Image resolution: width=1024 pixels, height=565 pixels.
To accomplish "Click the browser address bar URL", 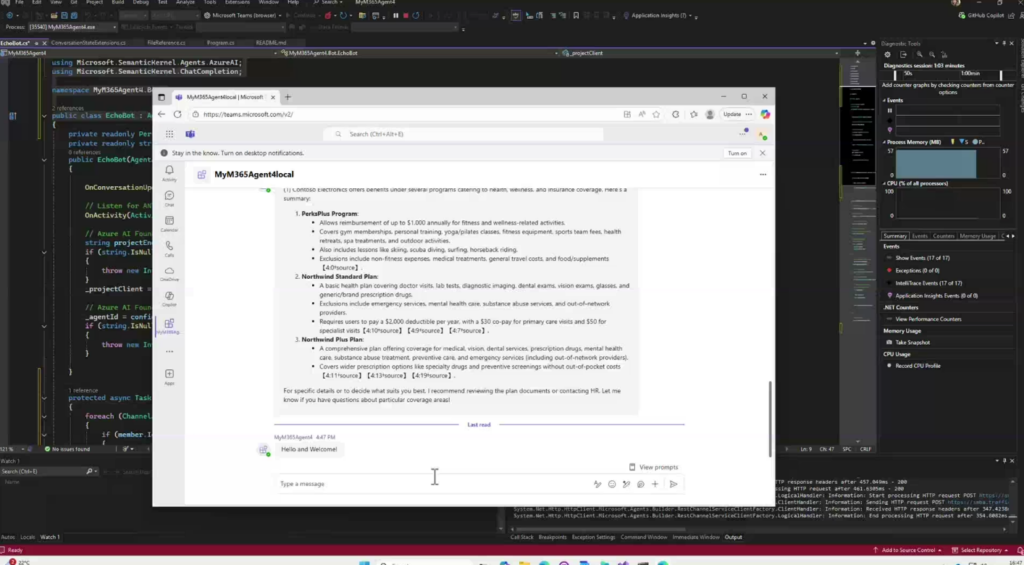I will 248,114.
